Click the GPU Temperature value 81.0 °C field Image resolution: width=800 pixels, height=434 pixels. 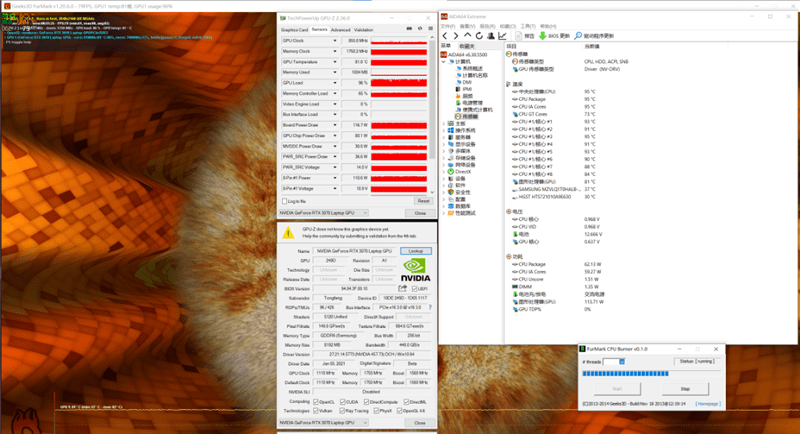(355, 62)
